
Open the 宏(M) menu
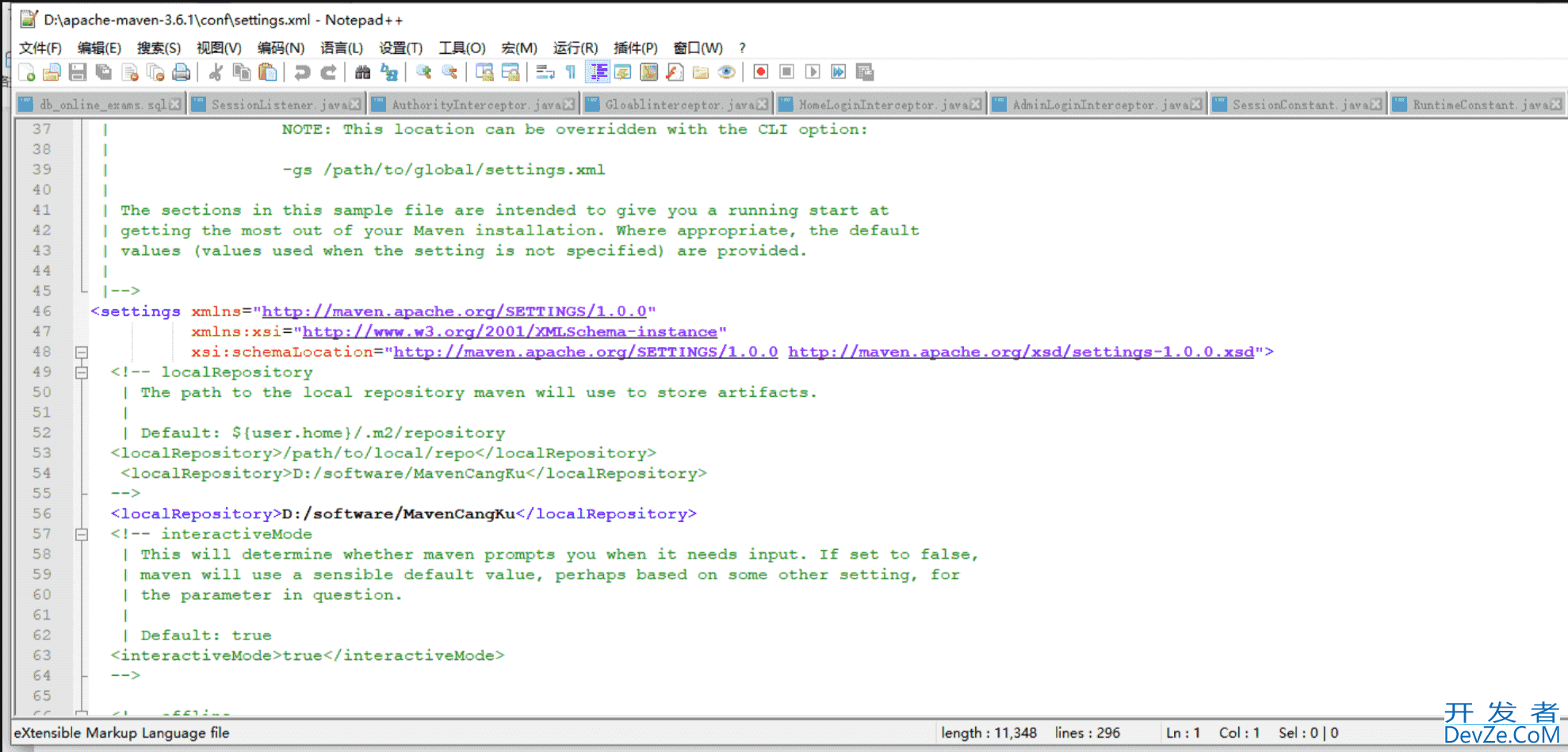tap(519, 48)
